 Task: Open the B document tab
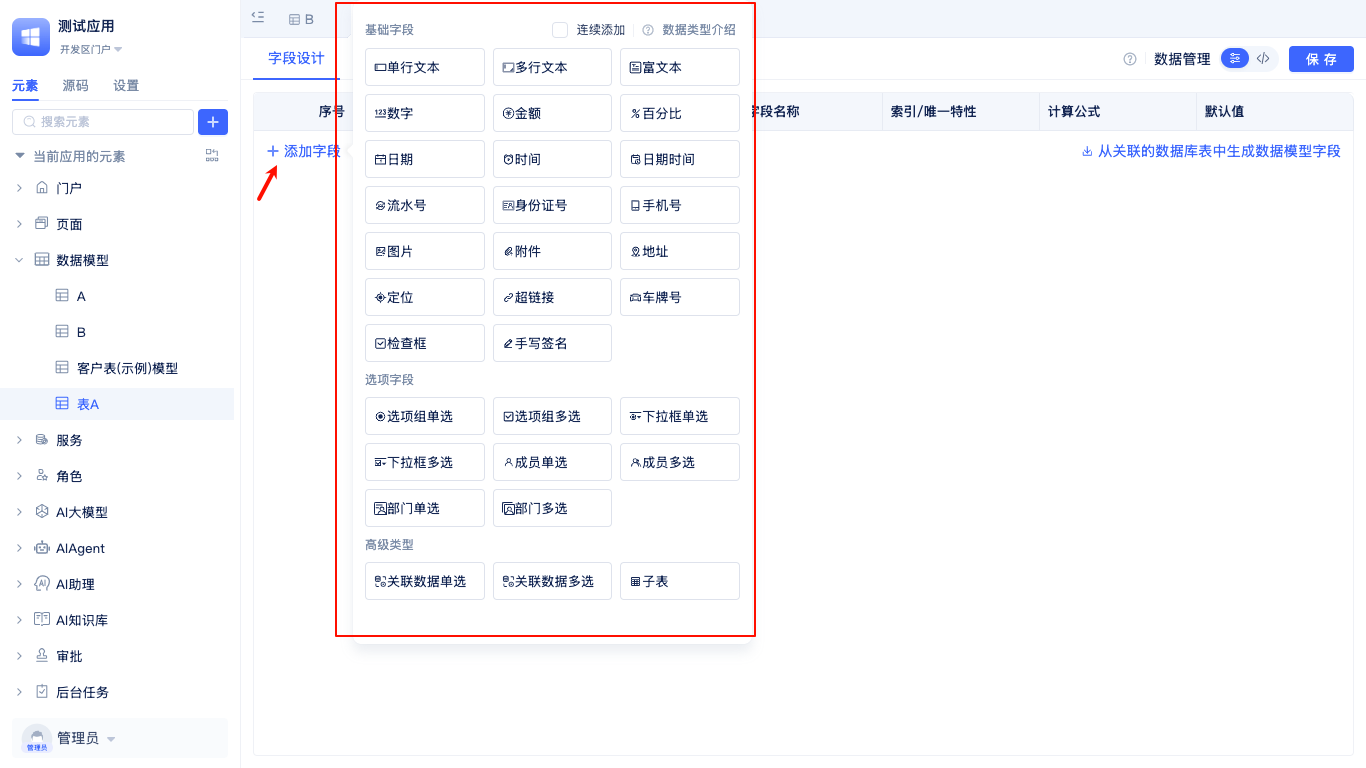(x=301, y=19)
